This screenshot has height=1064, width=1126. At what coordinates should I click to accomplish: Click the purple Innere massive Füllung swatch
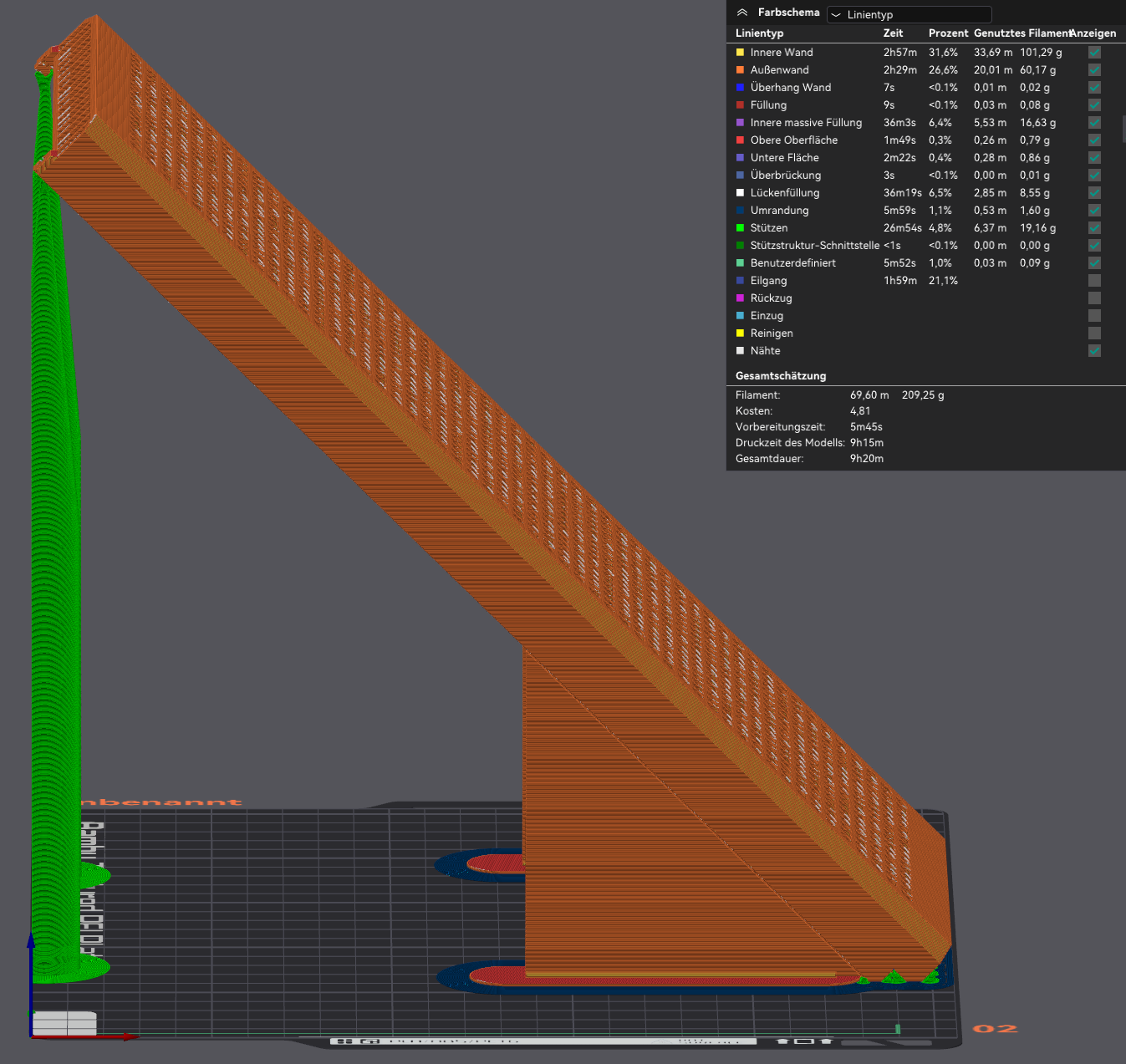(x=740, y=123)
